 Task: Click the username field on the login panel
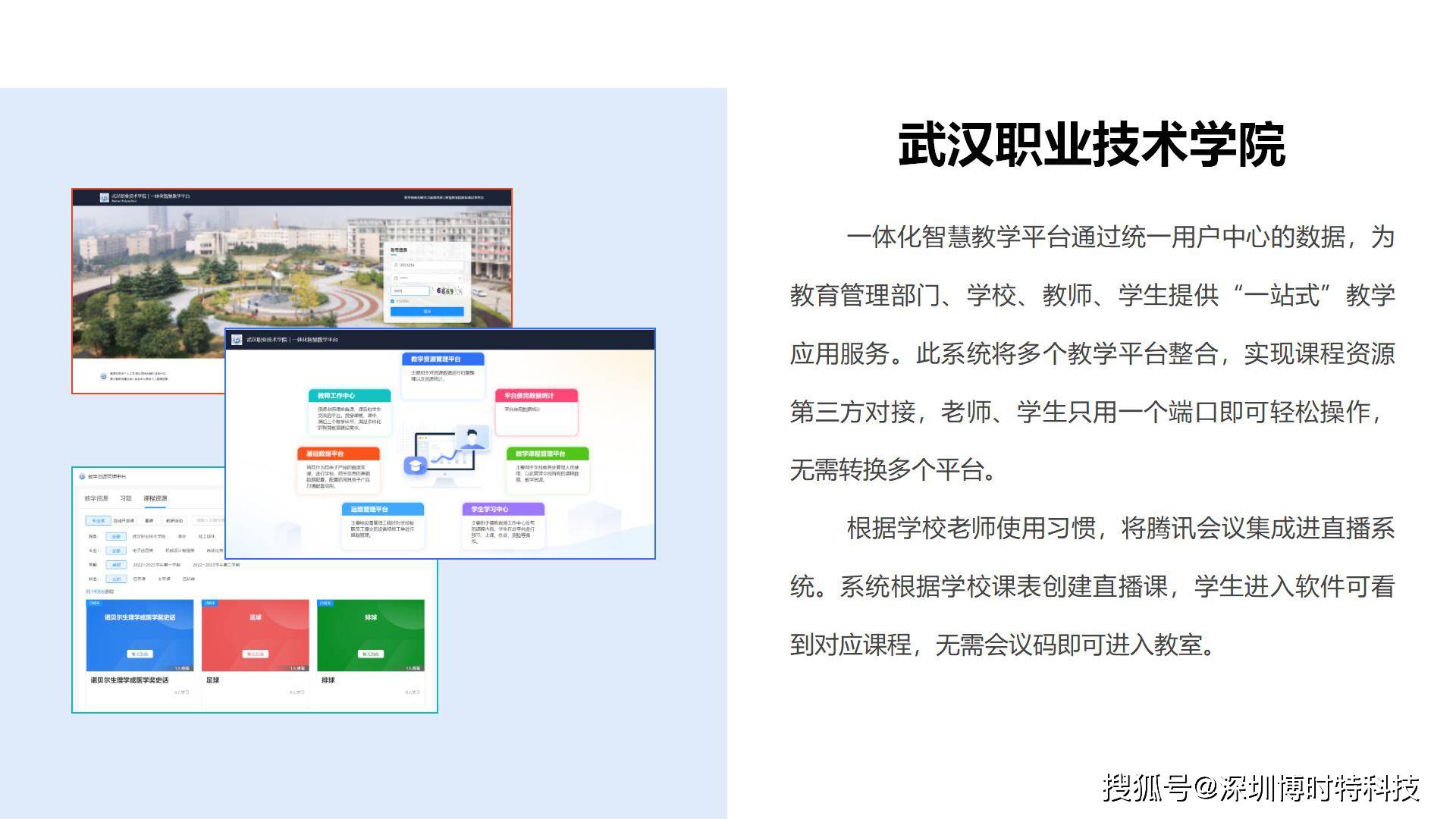[x=428, y=265]
